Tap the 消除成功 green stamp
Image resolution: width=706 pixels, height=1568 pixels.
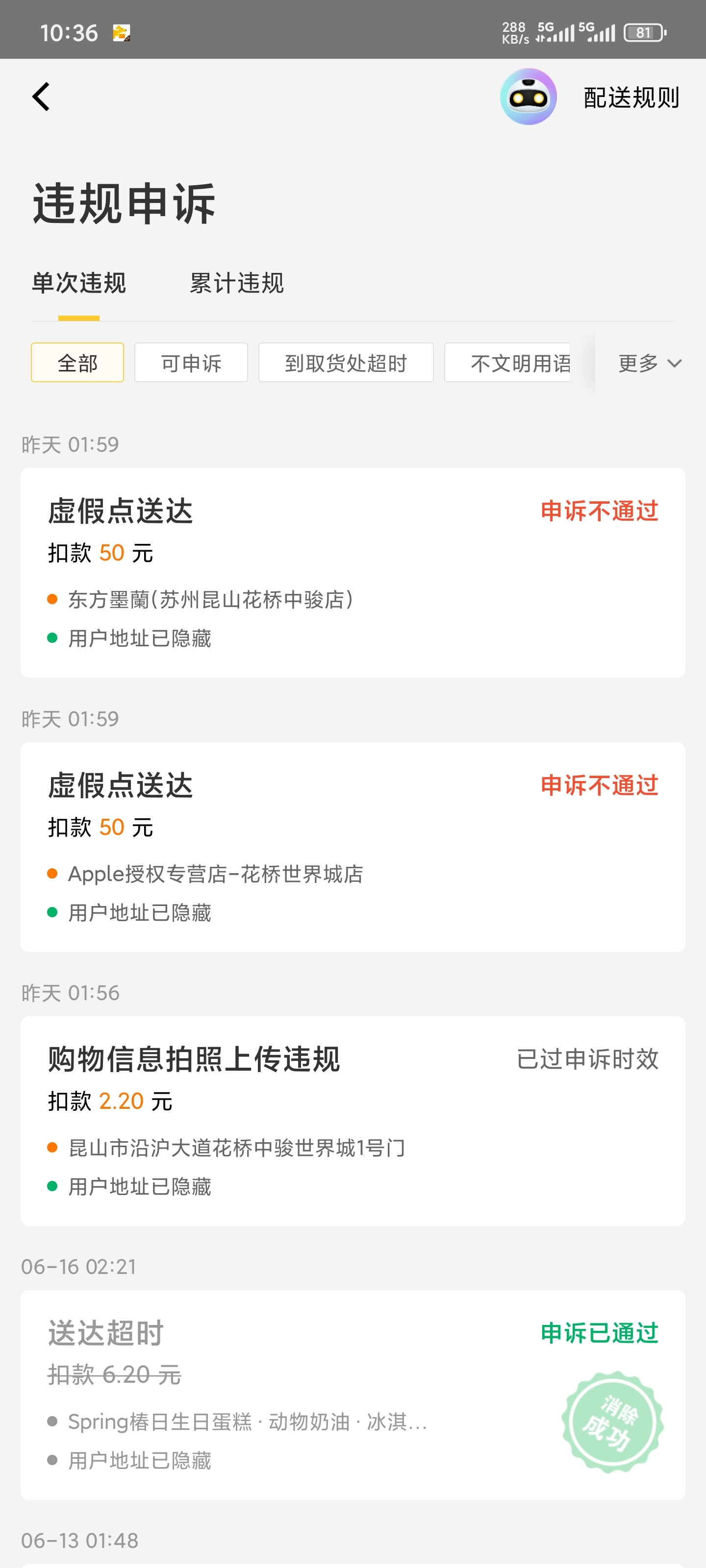(x=612, y=1422)
